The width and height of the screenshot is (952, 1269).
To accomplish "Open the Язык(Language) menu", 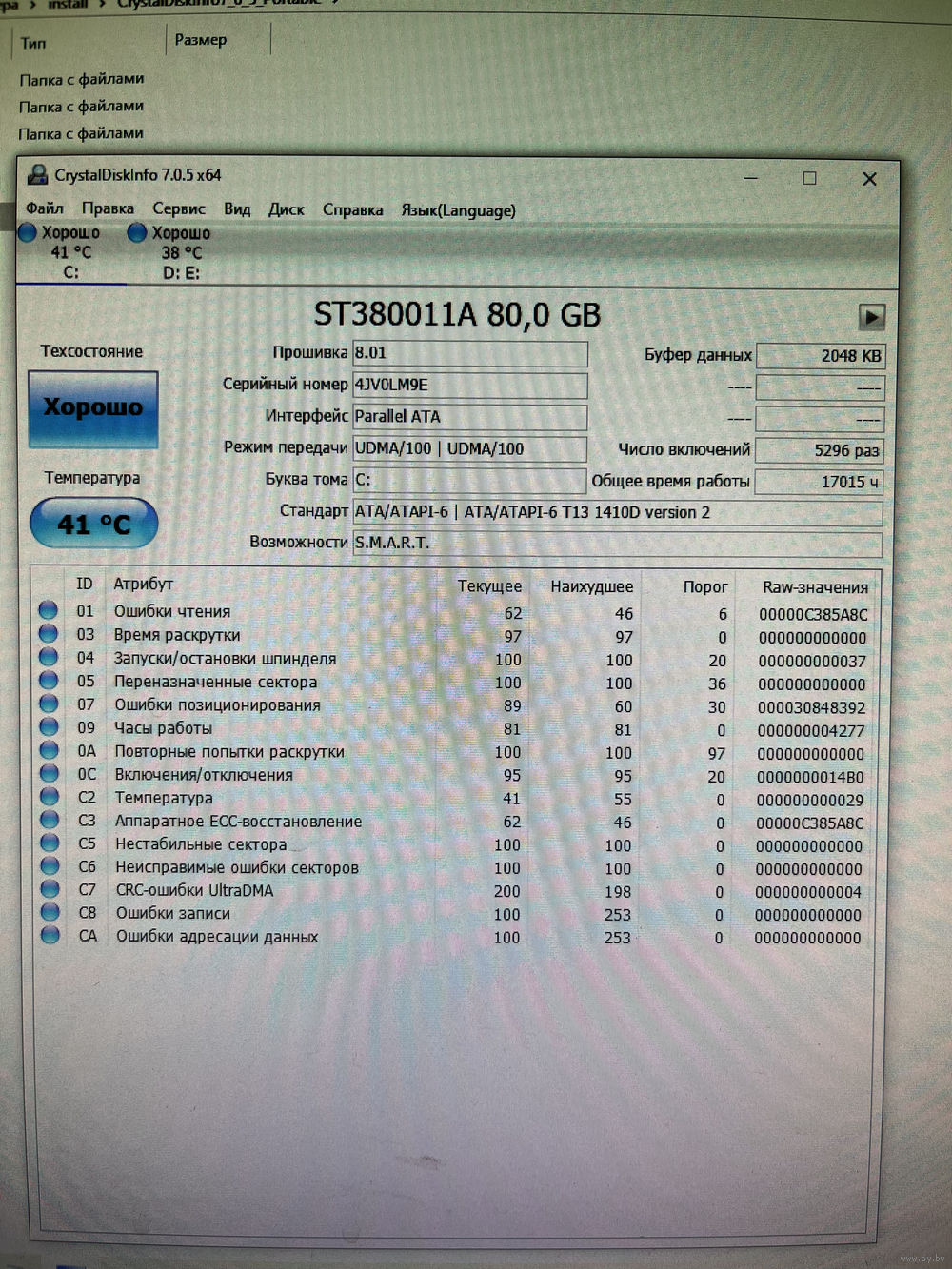I will tap(458, 210).
